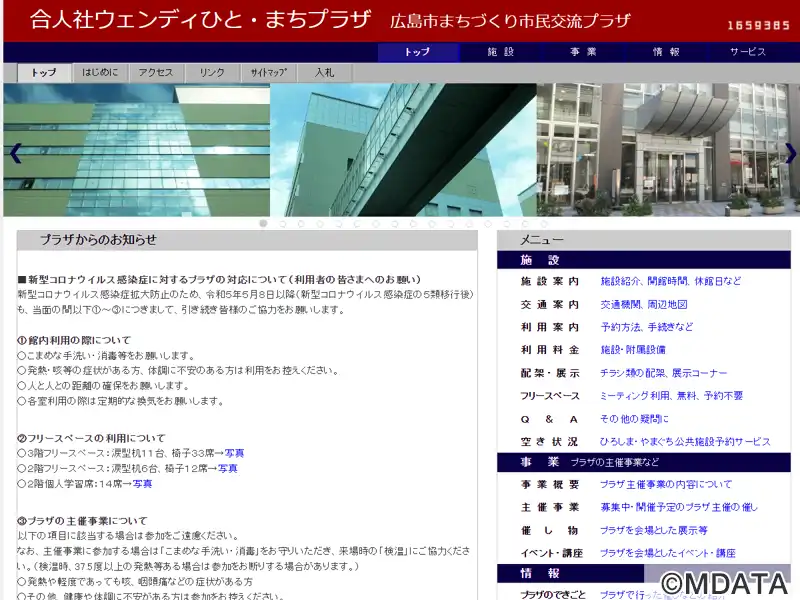800x600 pixels.
Task: Select the first carousel pagination dot
Action: pyautogui.click(x=263, y=223)
